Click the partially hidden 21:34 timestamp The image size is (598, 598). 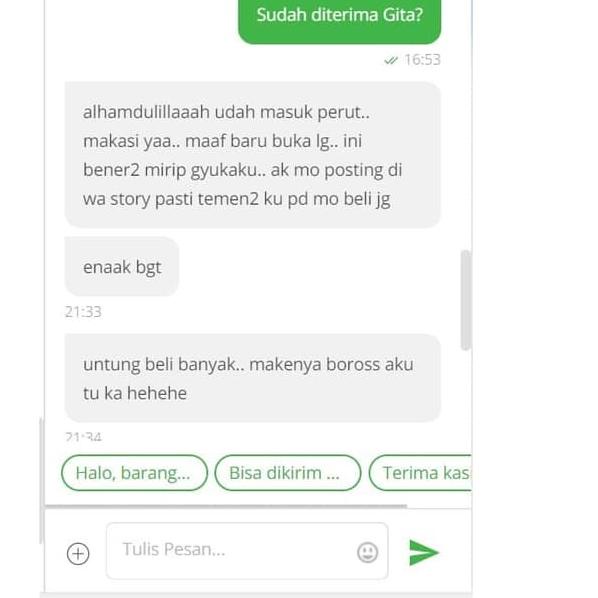(x=83, y=437)
